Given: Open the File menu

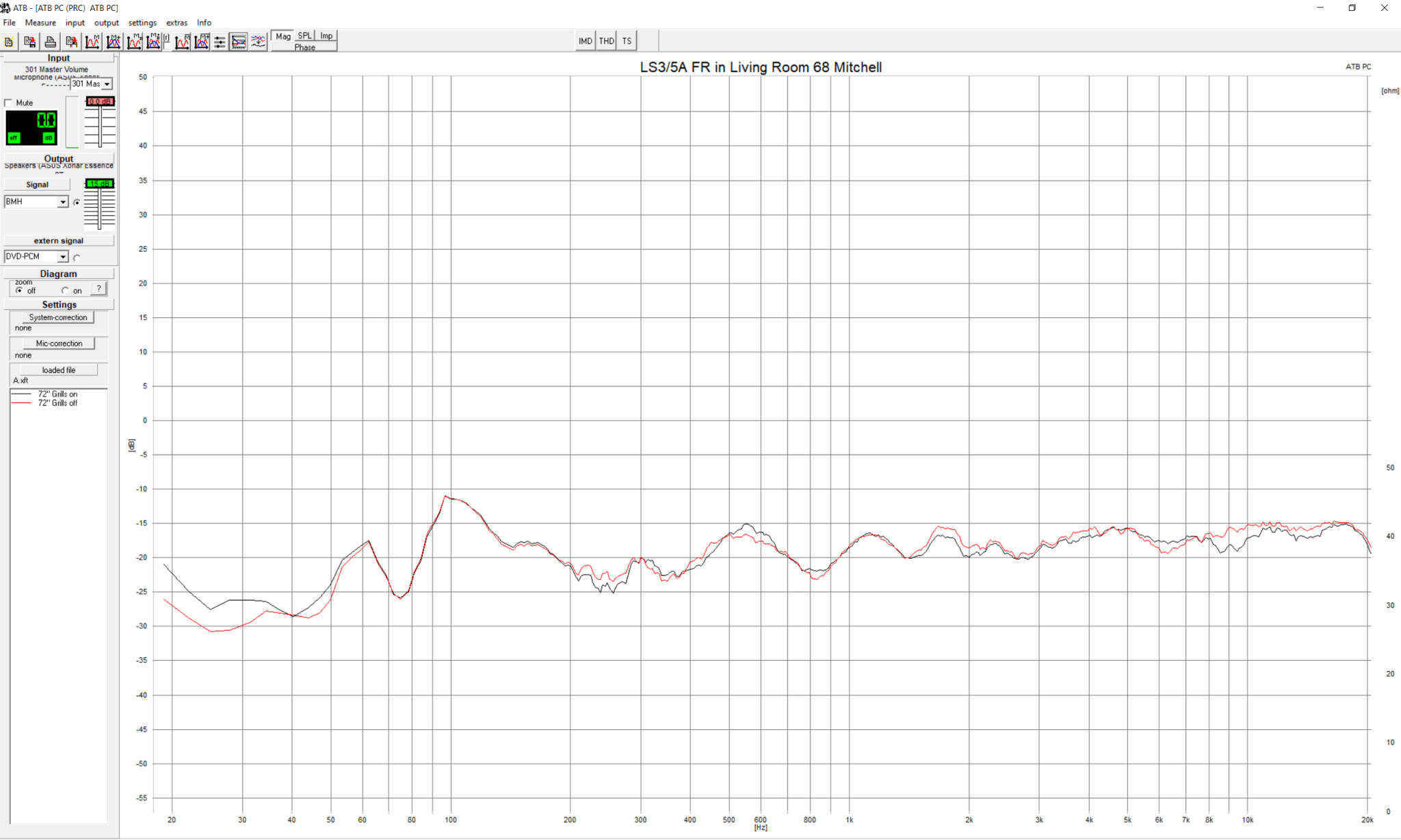Looking at the screenshot, I should click(10, 23).
